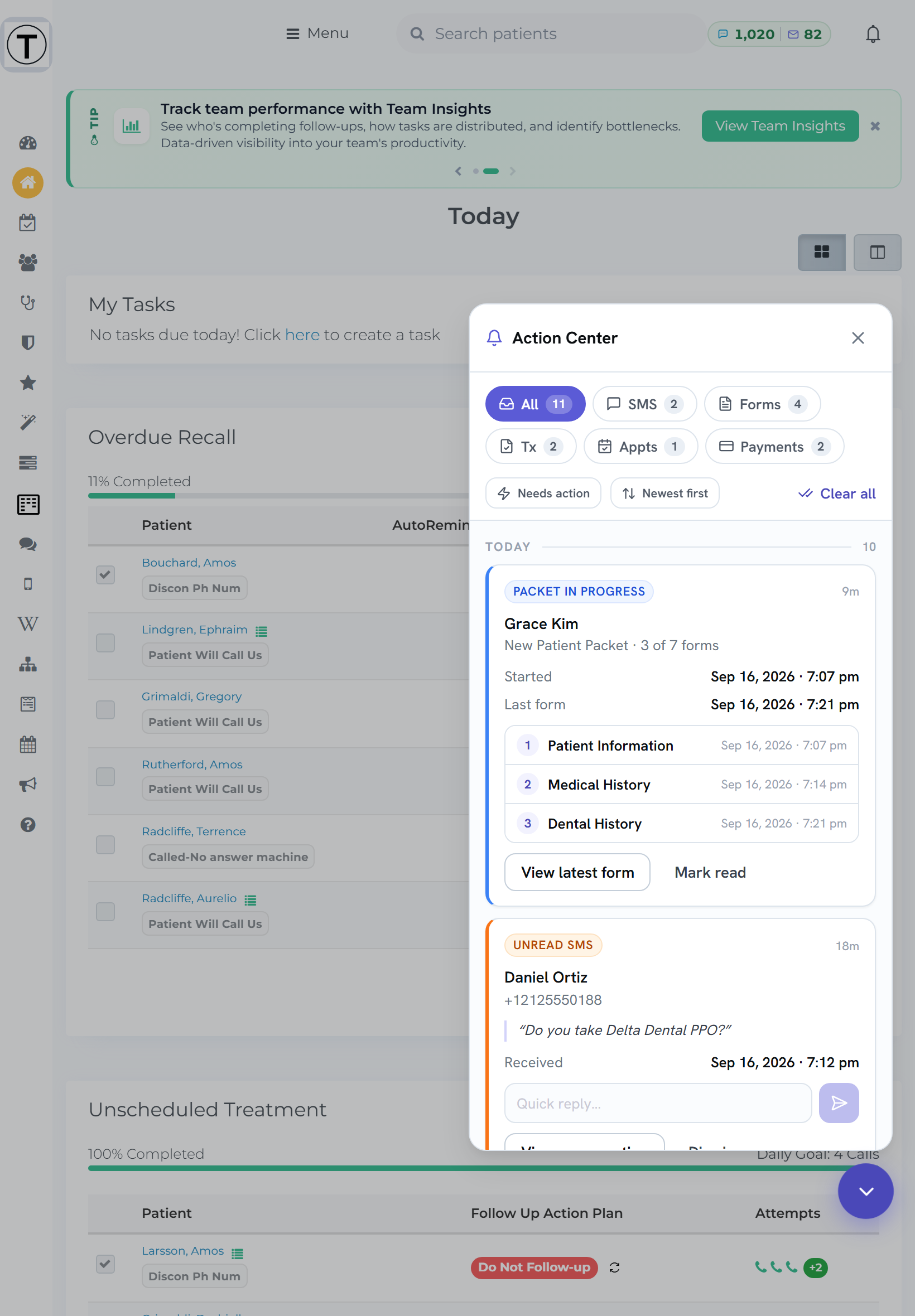The width and height of the screenshot is (915, 1316).
Task: Click View Team Insights button
Action: (x=779, y=125)
